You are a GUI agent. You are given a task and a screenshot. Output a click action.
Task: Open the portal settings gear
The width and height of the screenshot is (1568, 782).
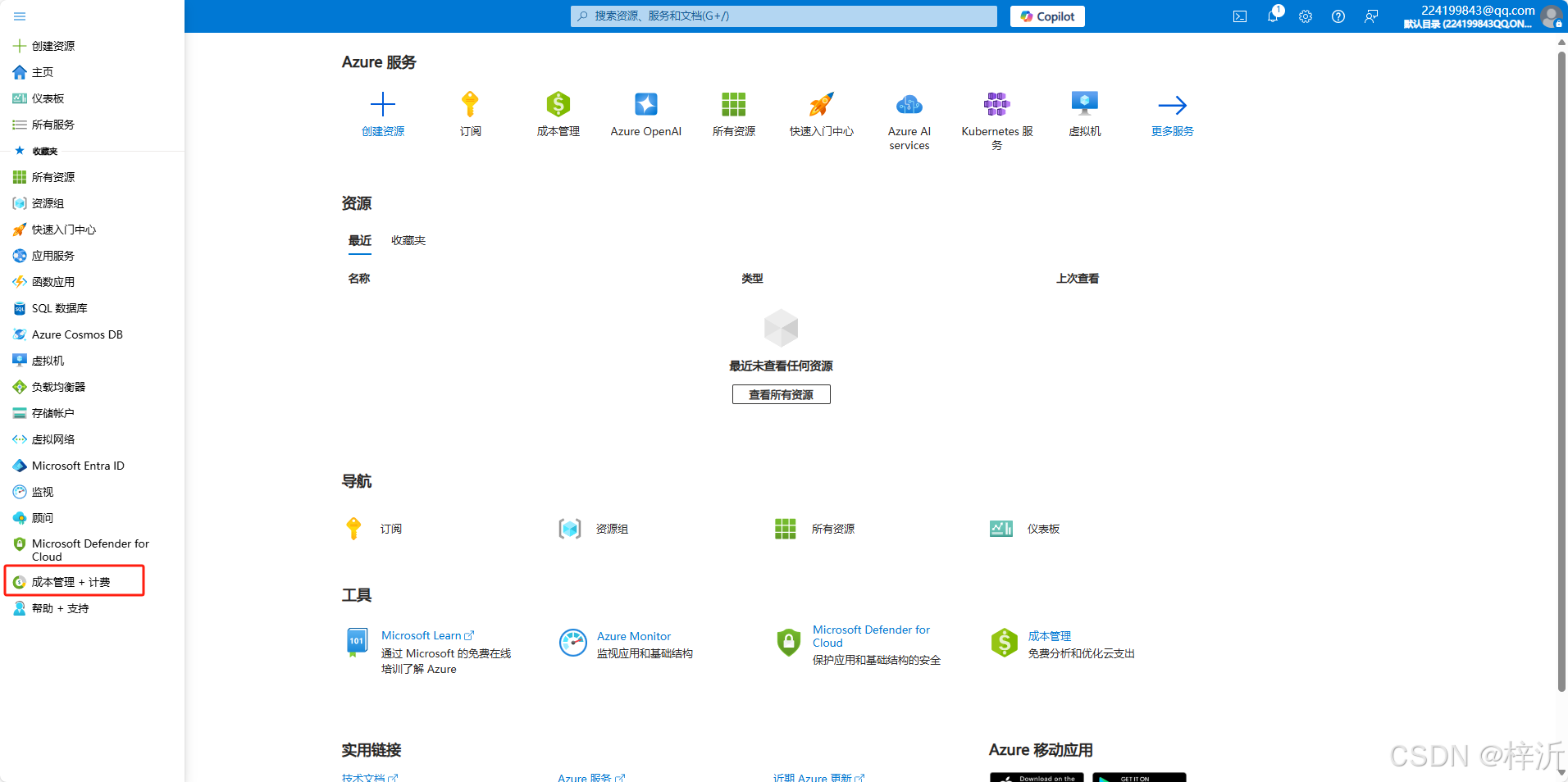click(x=1306, y=16)
